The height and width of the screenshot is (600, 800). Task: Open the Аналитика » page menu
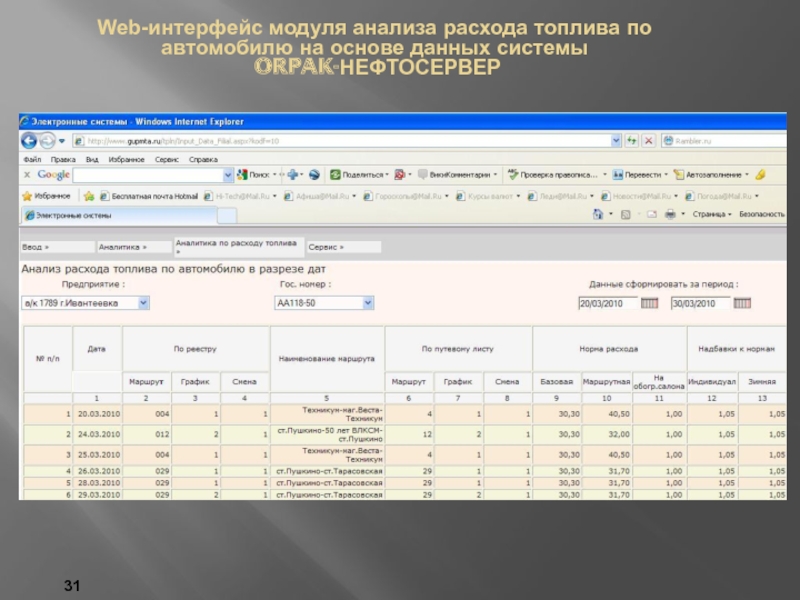134,247
